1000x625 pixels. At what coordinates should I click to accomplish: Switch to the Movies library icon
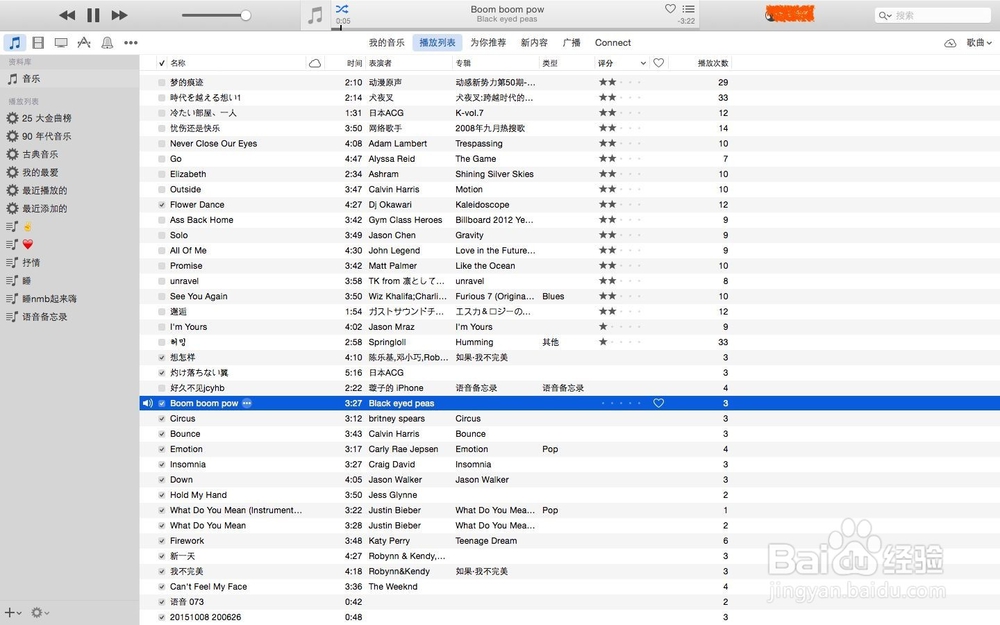coord(38,43)
